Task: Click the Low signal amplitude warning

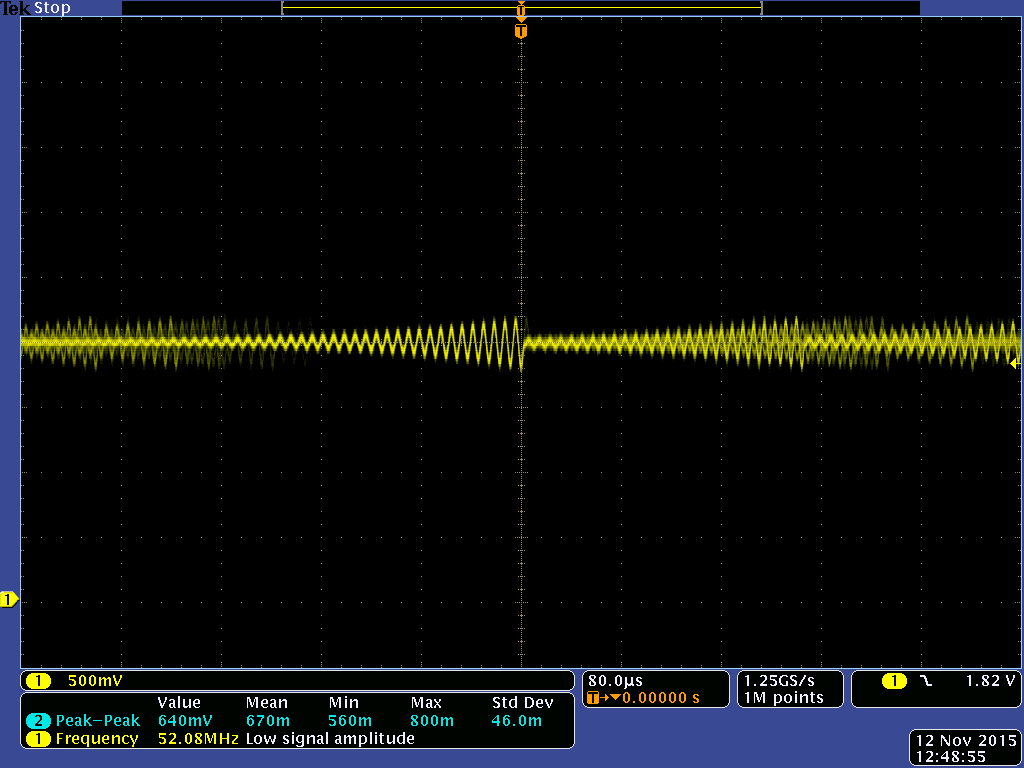Action: point(330,739)
